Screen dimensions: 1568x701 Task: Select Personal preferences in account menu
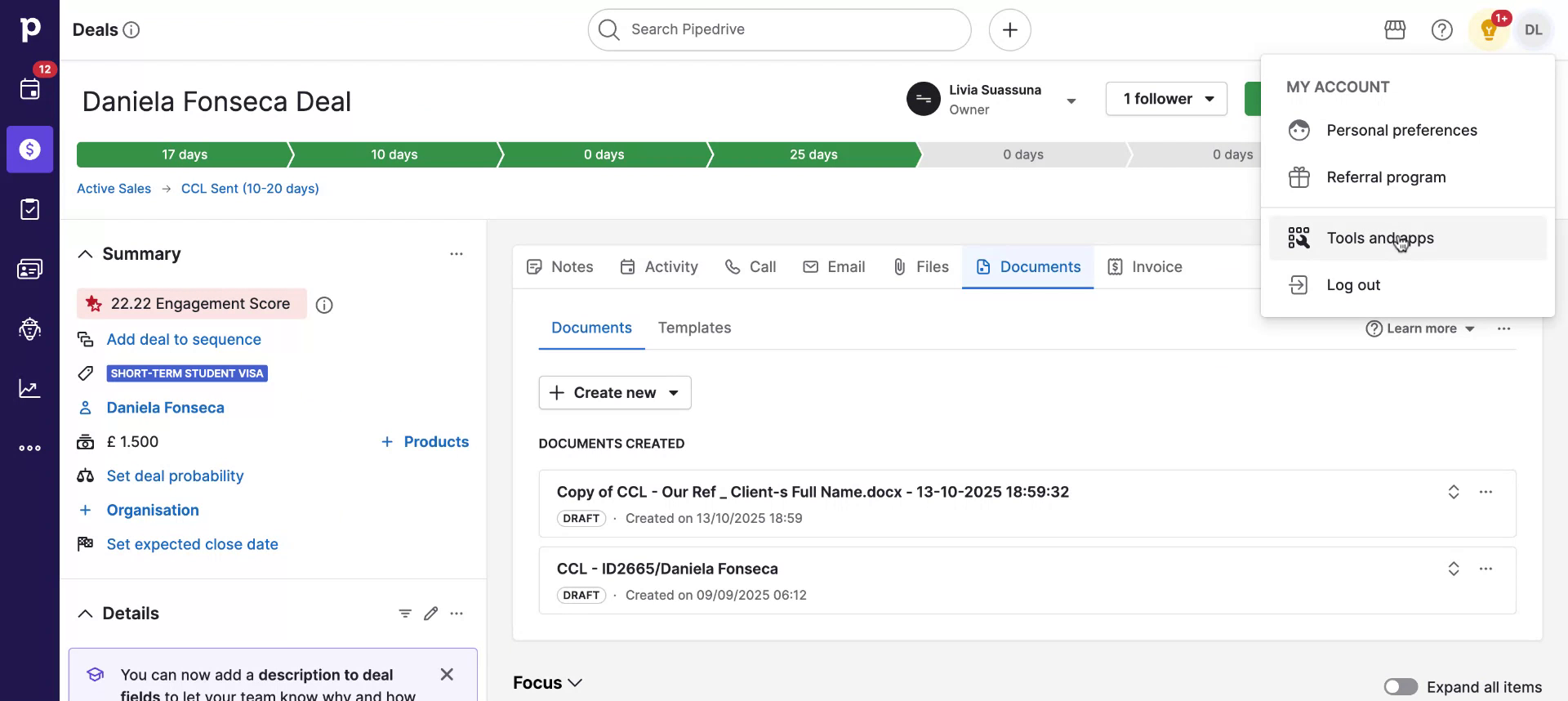tap(1407, 131)
